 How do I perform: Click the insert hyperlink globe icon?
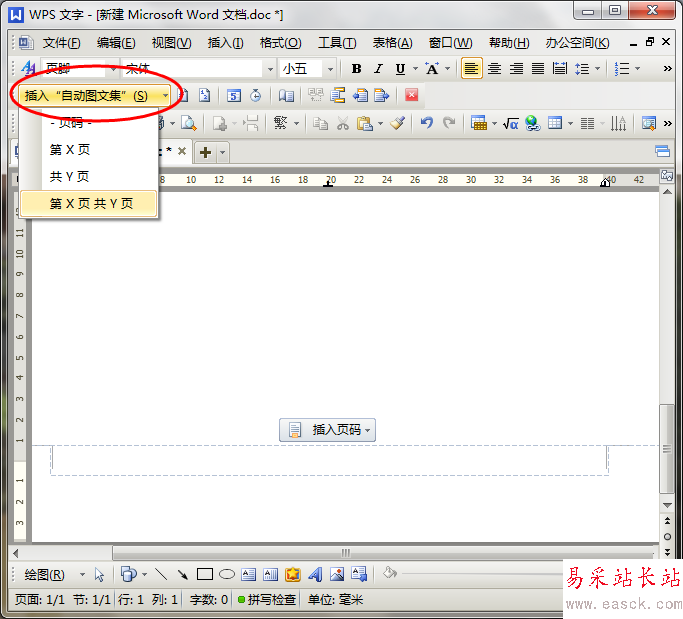pyautogui.click(x=532, y=124)
